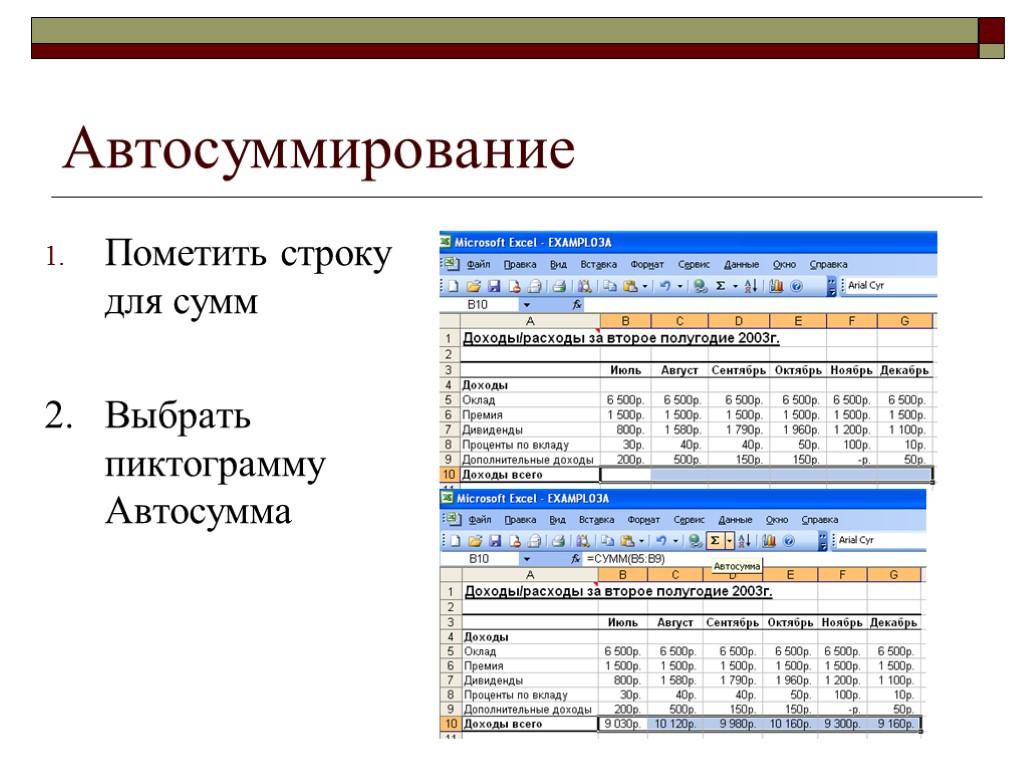
Task: Click sheet title 'Доходы/расходы' in lower Excel
Action: click(524, 591)
